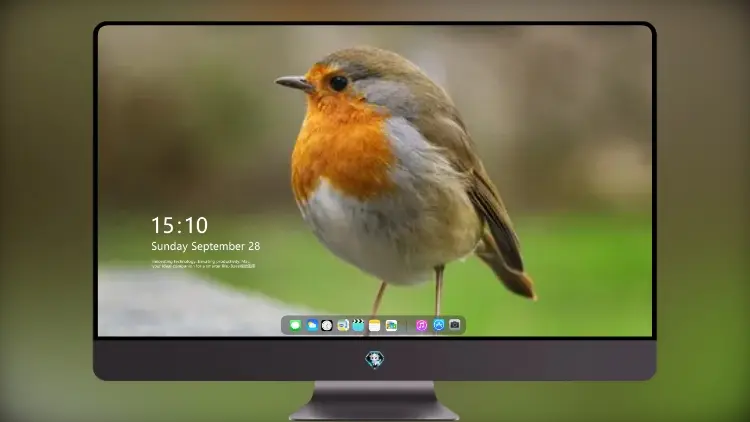
Task: Open the Weather app in the dock
Action: tap(312, 325)
